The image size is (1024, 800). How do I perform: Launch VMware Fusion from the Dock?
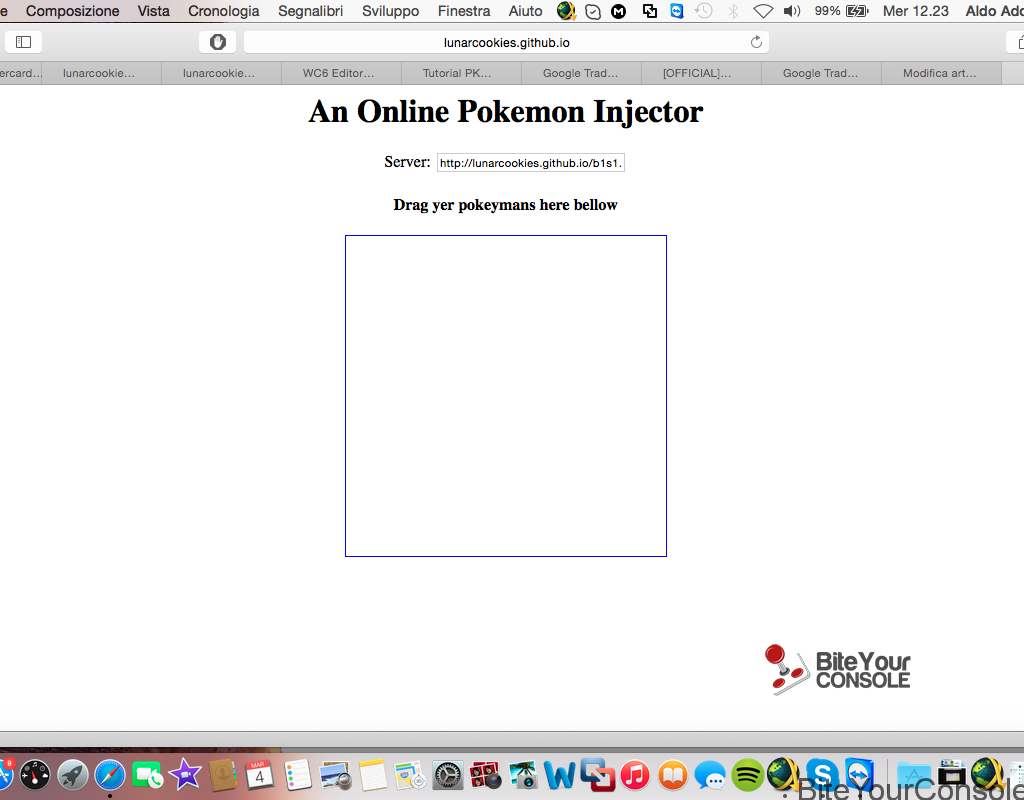tap(598, 775)
